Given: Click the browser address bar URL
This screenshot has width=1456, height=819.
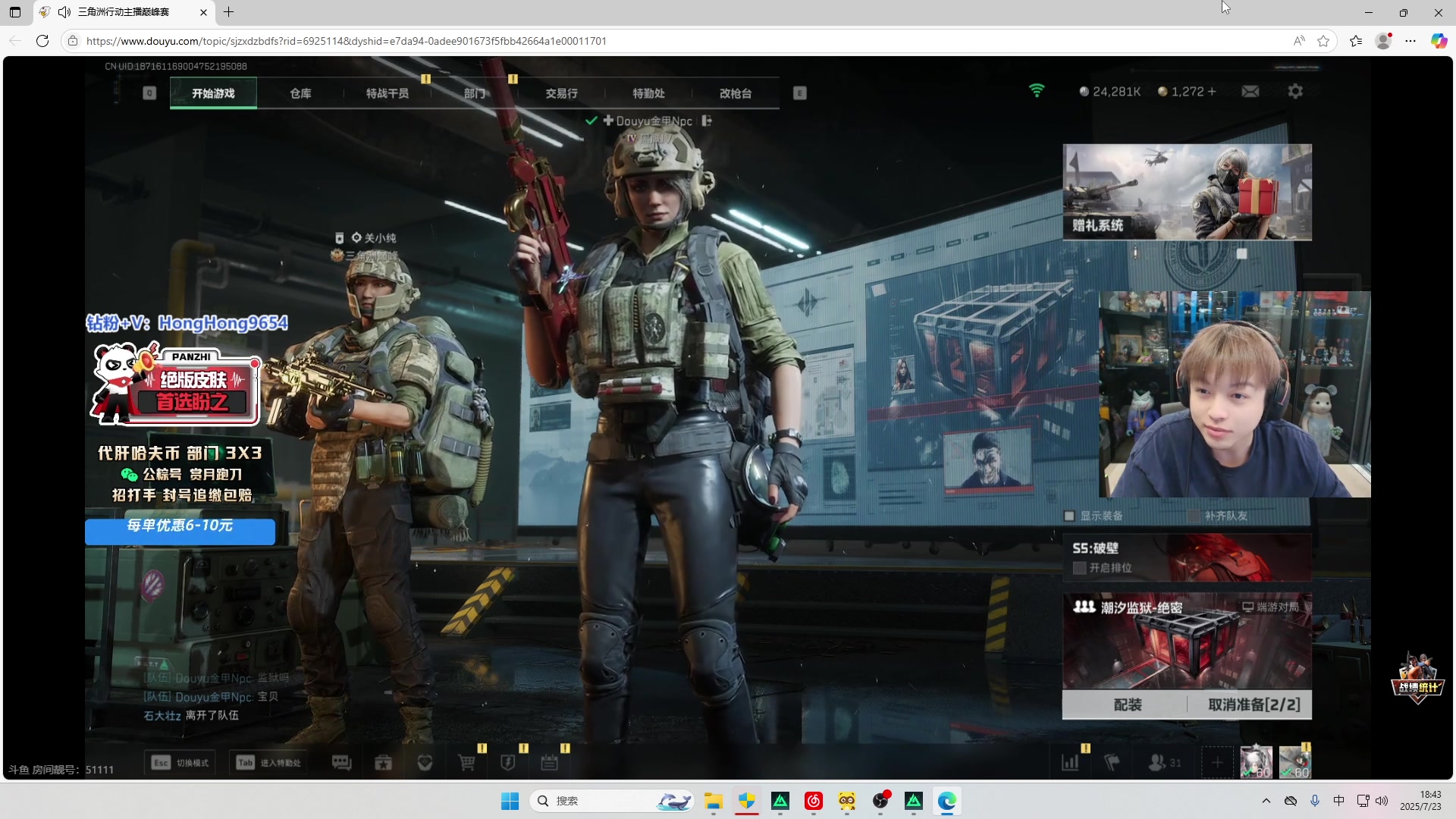Looking at the screenshot, I should 346,41.
